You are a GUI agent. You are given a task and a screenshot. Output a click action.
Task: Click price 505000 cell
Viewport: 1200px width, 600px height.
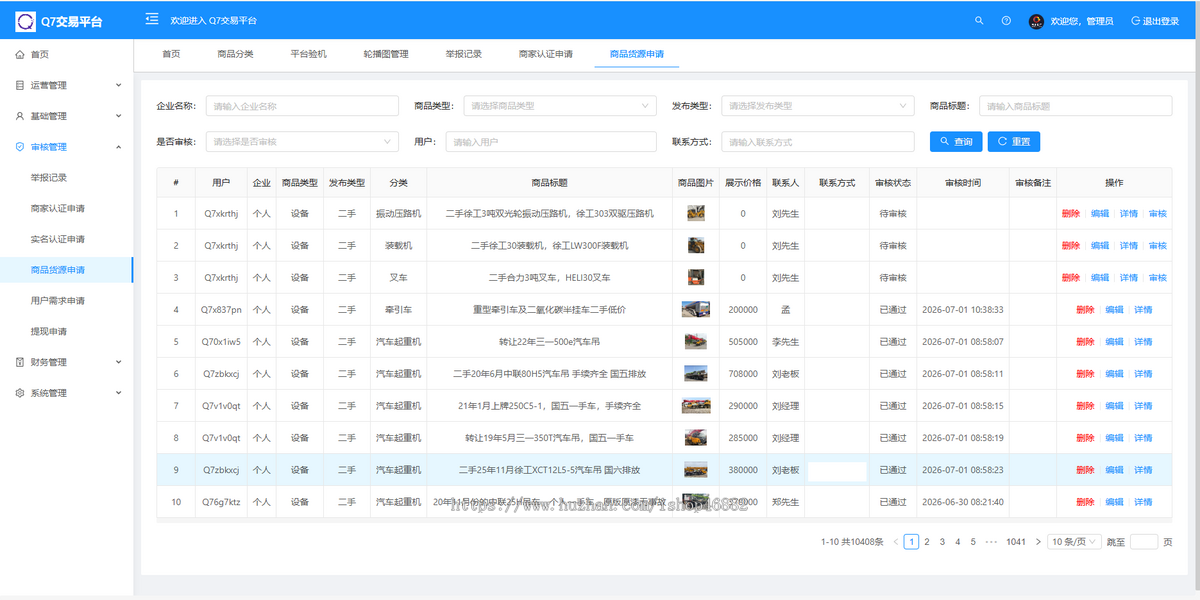click(743, 342)
